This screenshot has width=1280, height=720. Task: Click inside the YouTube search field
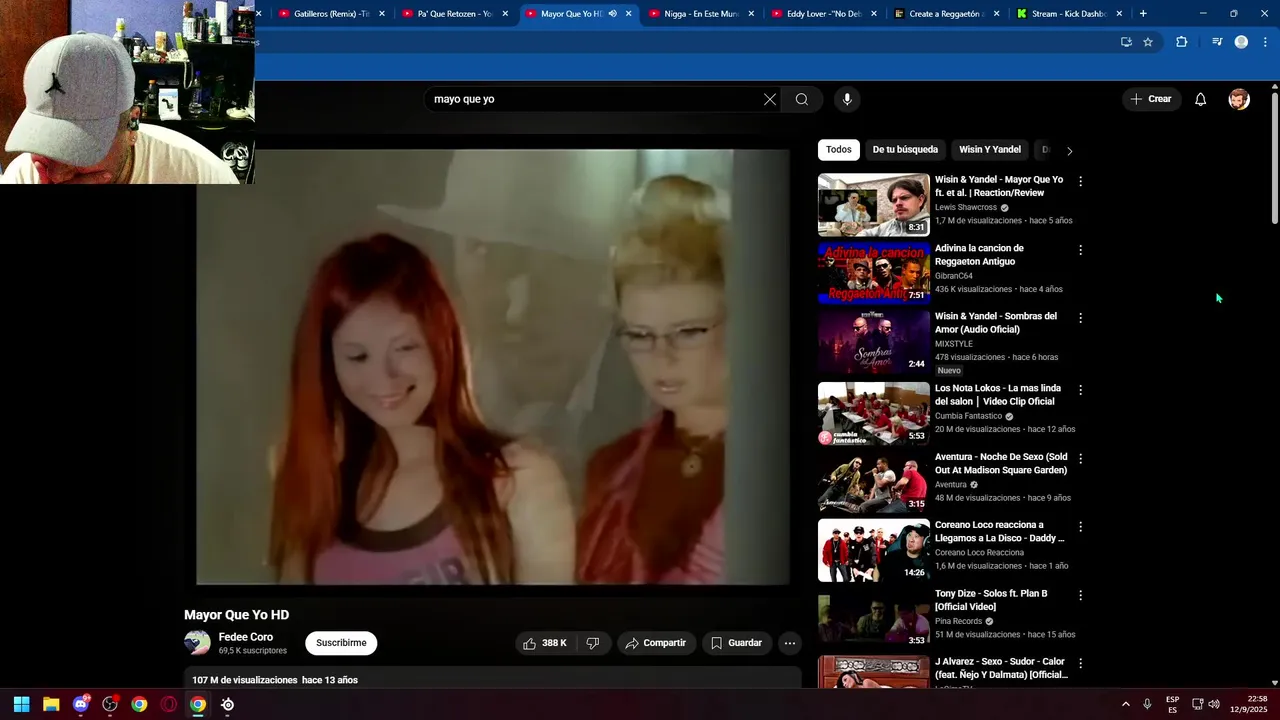click(x=595, y=99)
